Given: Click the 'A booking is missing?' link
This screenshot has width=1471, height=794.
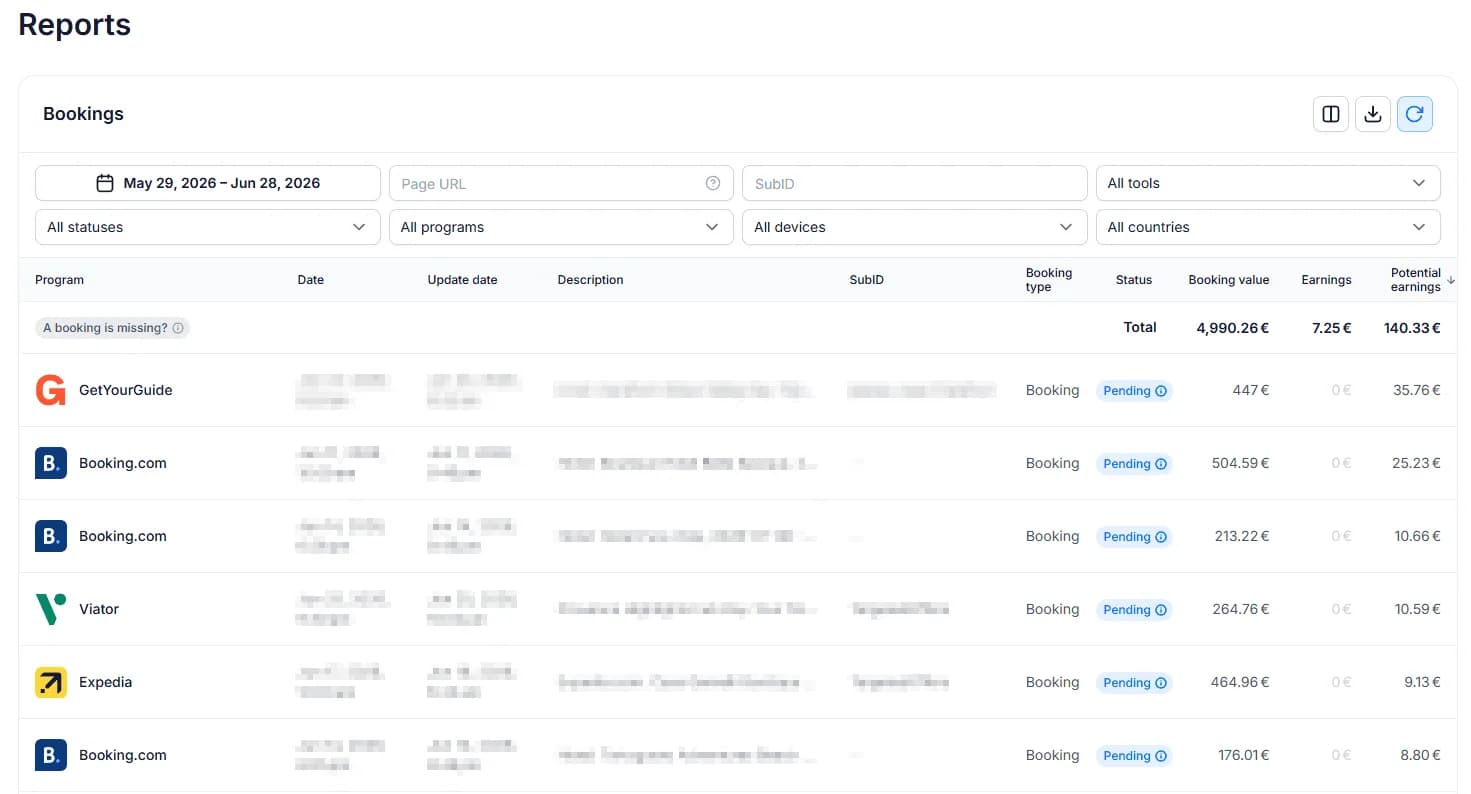Looking at the screenshot, I should (x=112, y=328).
